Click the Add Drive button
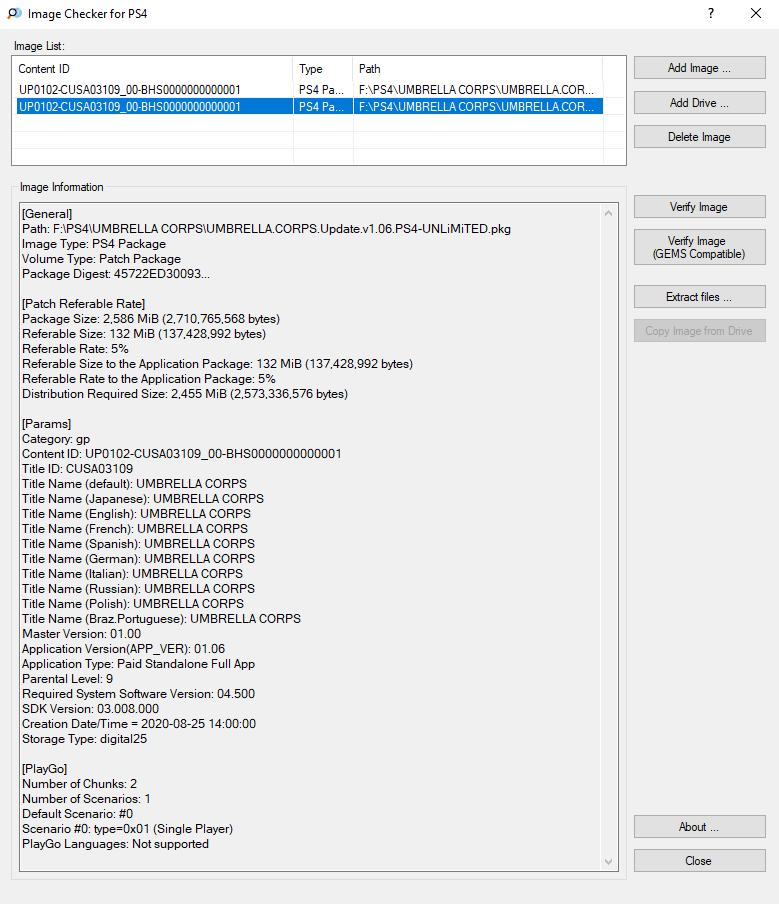The image size is (779, 904). pos(699,103)
